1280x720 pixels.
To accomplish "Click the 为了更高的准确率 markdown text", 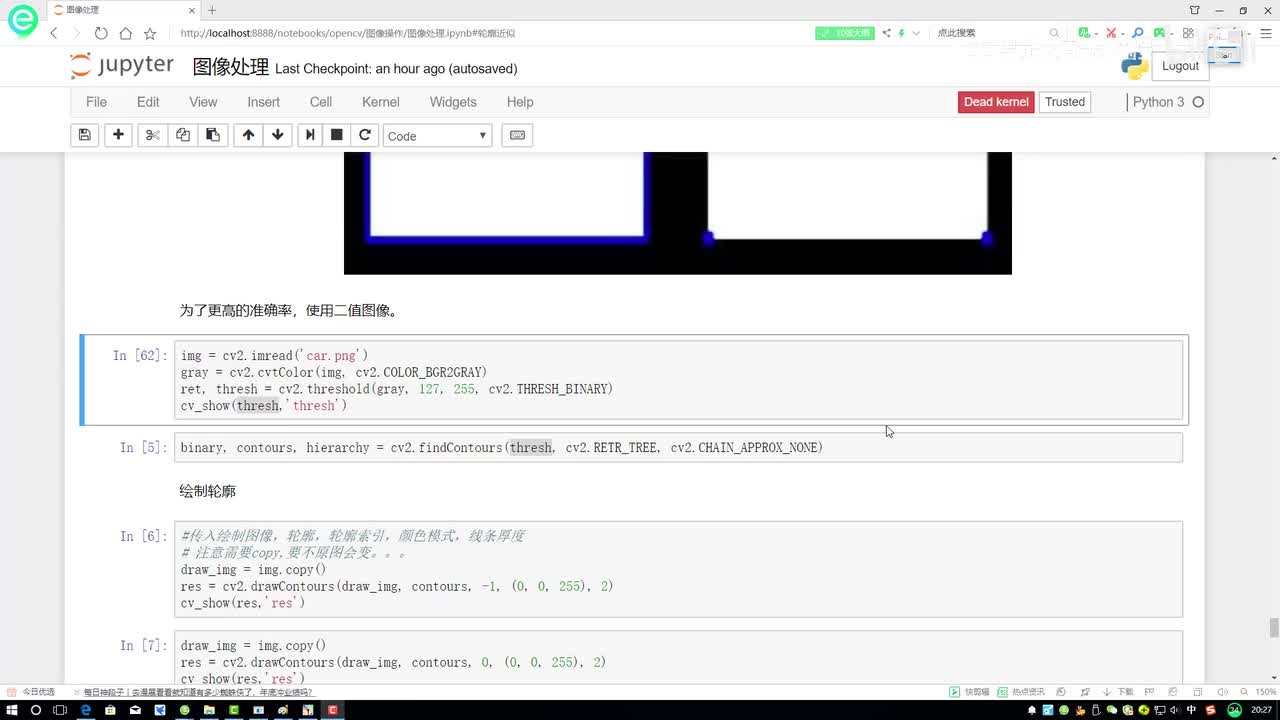I will pos(290,311).
